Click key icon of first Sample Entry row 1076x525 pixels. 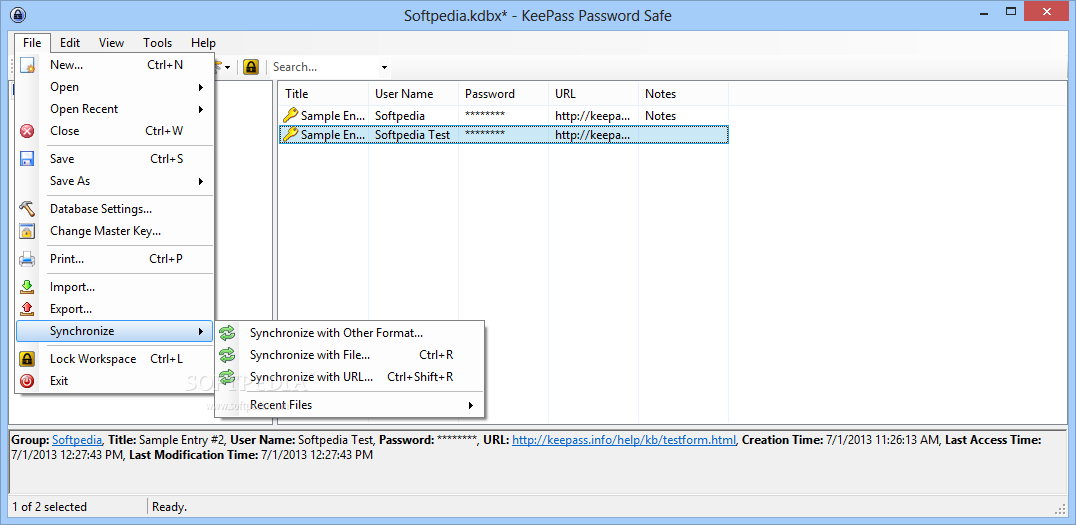(x=290, y=115)
